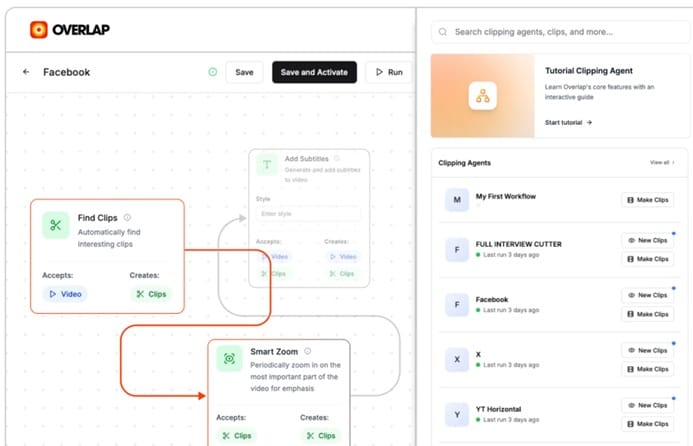
Task: Go back with the arrow beside Facebook
Action: coord(26,72)
